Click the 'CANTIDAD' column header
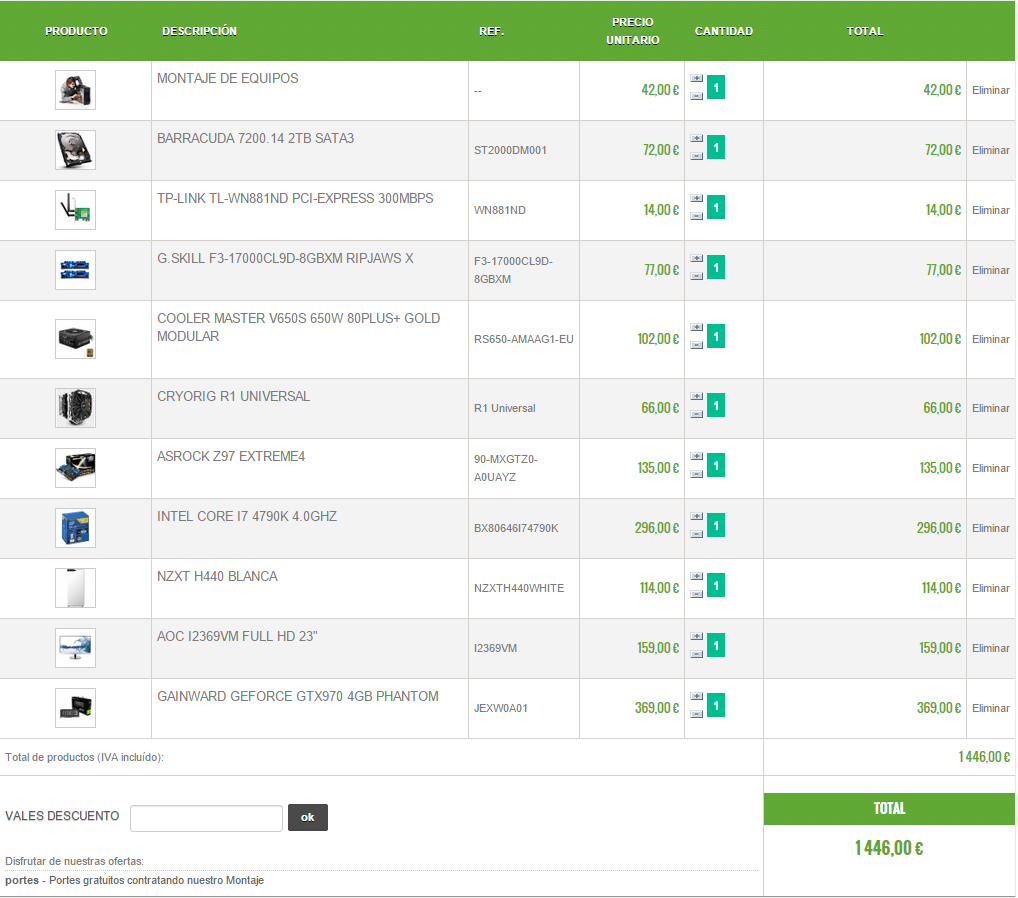This screenshot has height=898, width=1018. (x=724, y=31)
